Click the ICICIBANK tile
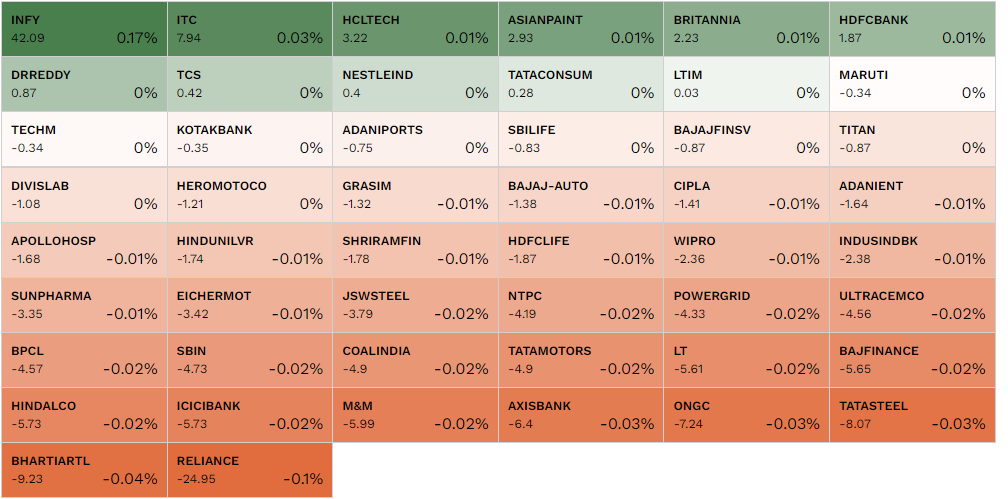Screen dimensions: 1008x499 coord(249,415)
